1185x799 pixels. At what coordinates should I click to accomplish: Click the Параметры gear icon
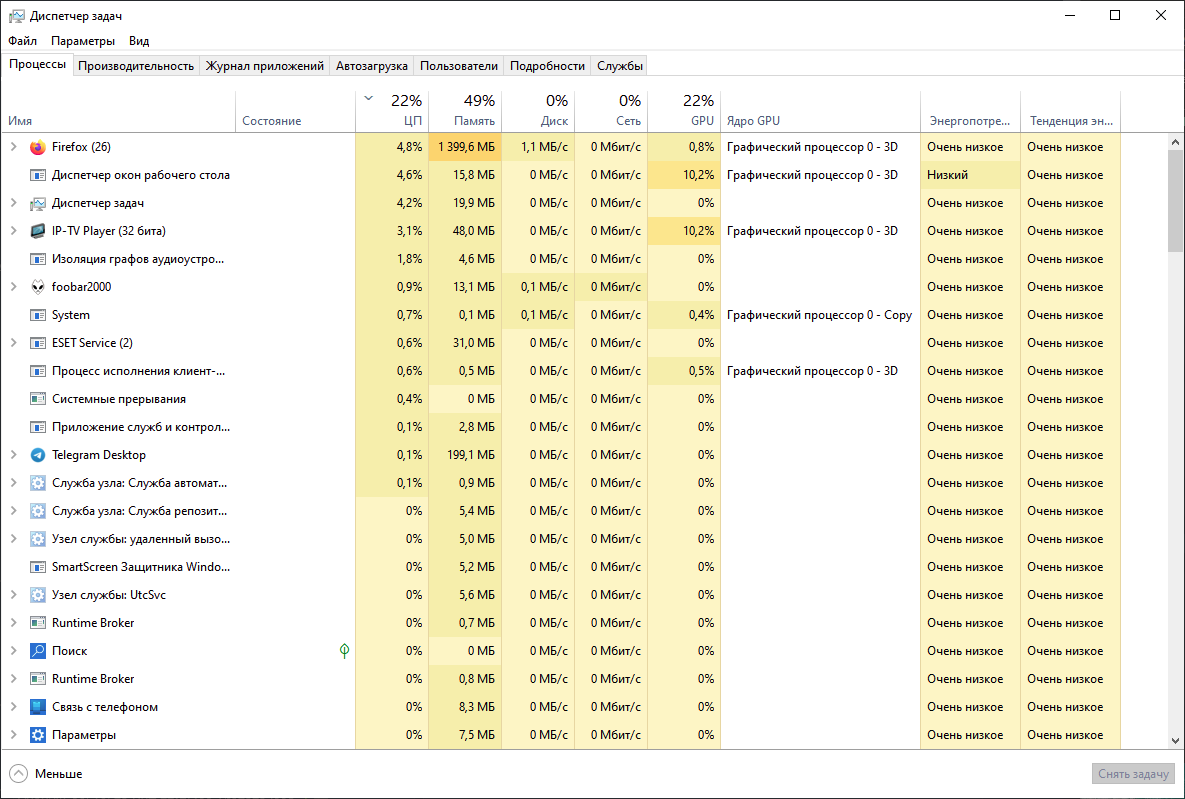tap(38, 735)
